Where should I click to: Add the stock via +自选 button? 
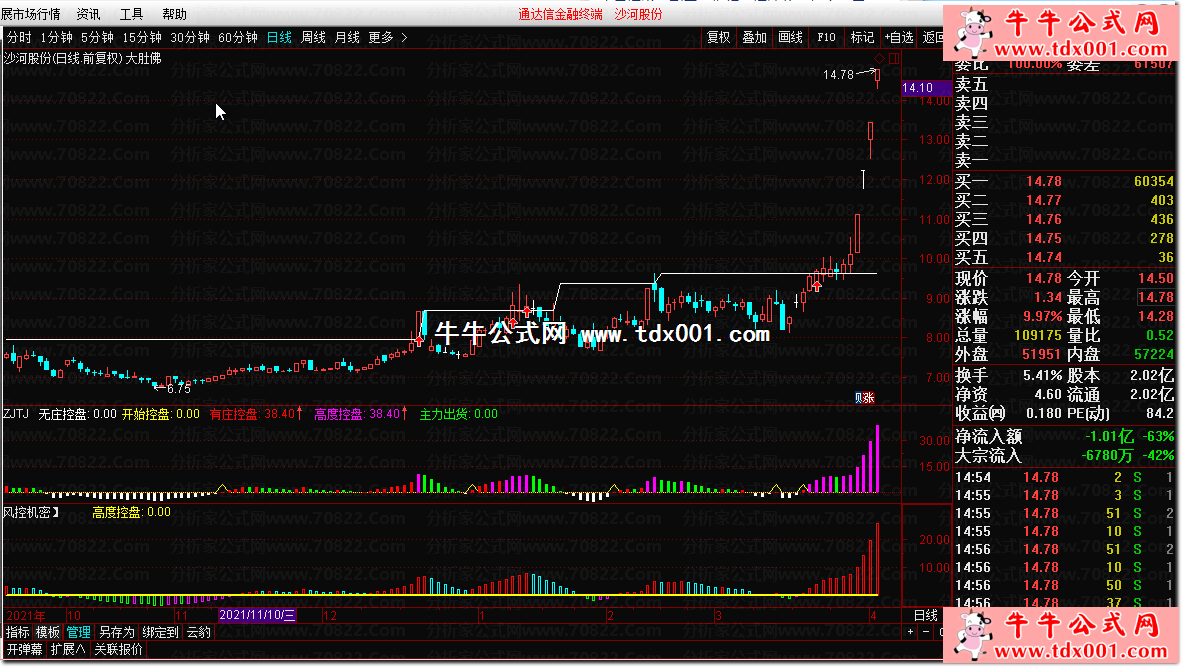pos(899,37)
